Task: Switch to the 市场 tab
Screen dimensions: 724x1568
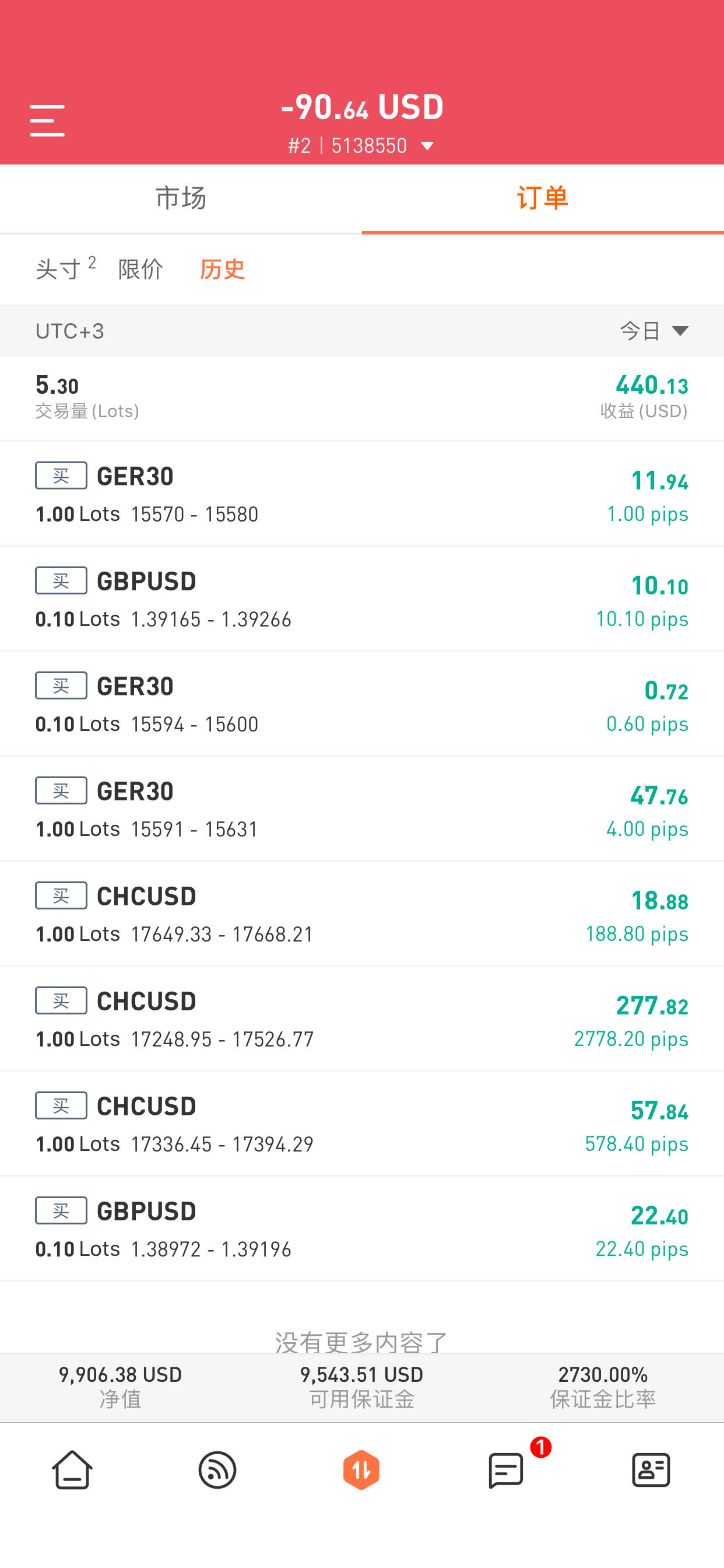Action: click(x=181, y=198)
